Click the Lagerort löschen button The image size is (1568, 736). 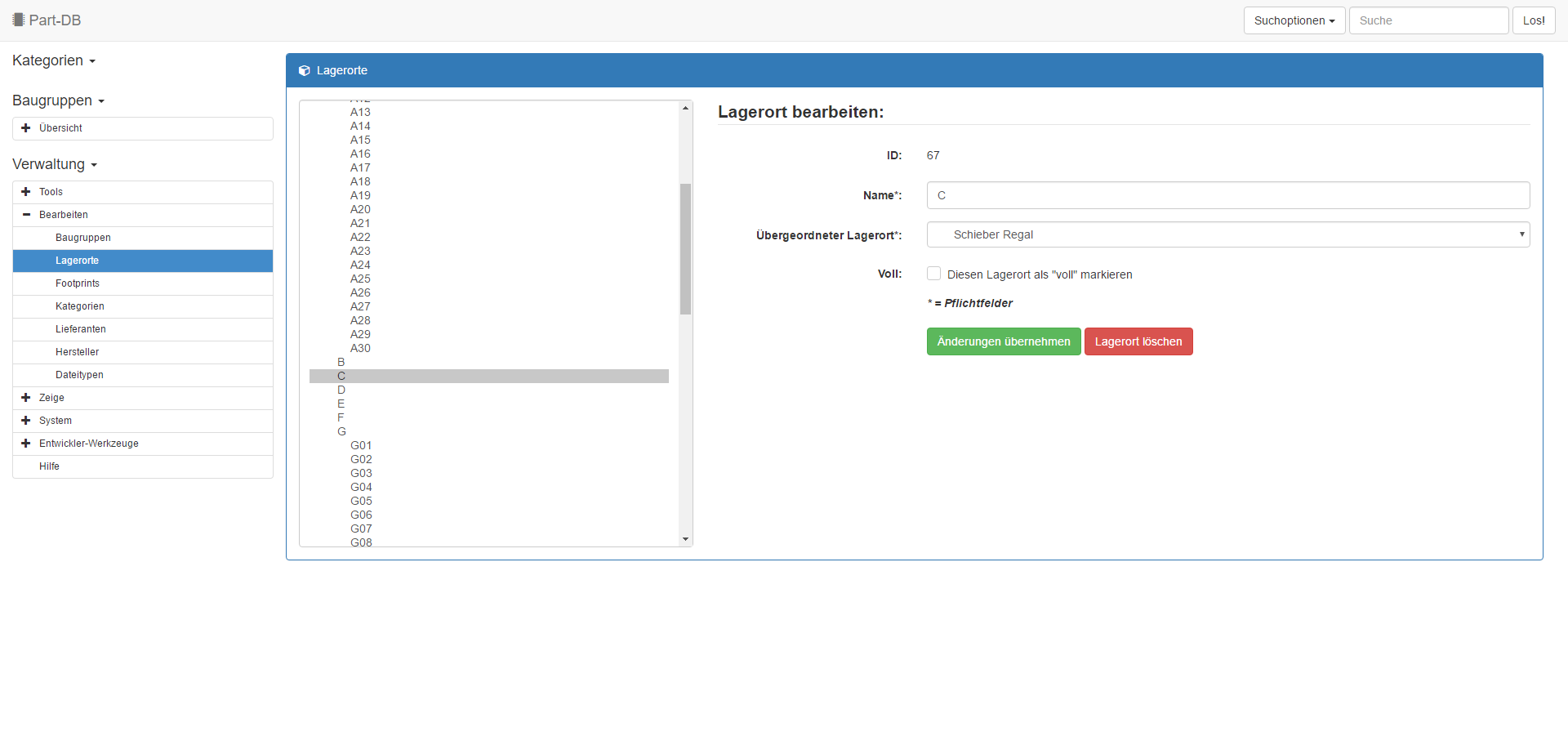tap(1138, 341)
